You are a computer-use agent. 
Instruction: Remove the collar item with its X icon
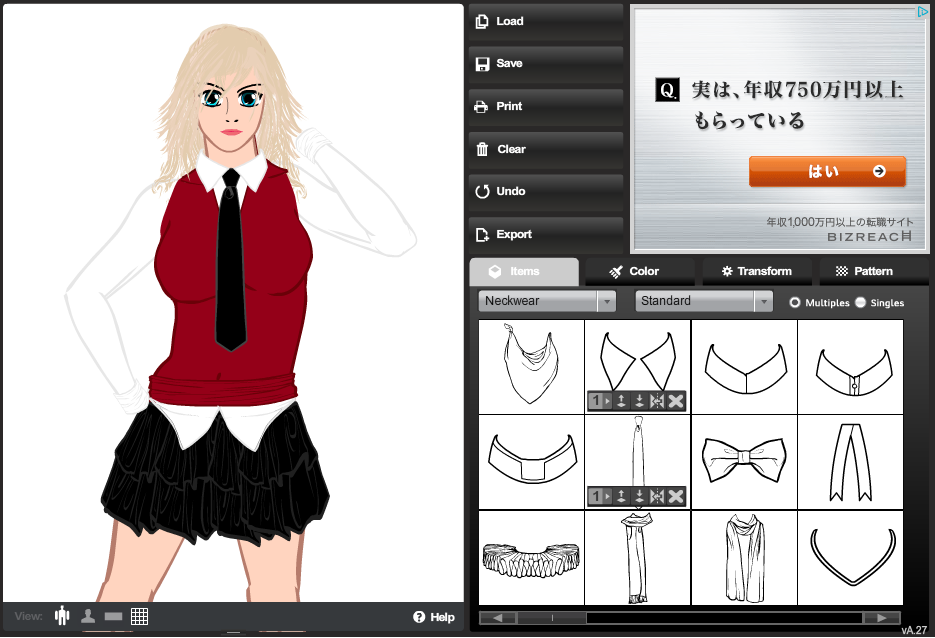676,401
